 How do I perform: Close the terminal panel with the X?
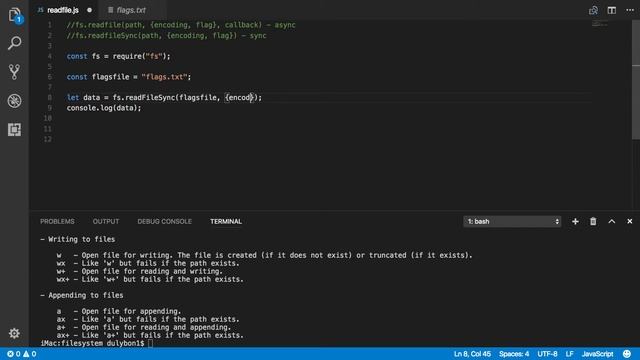tap(629, 221)
